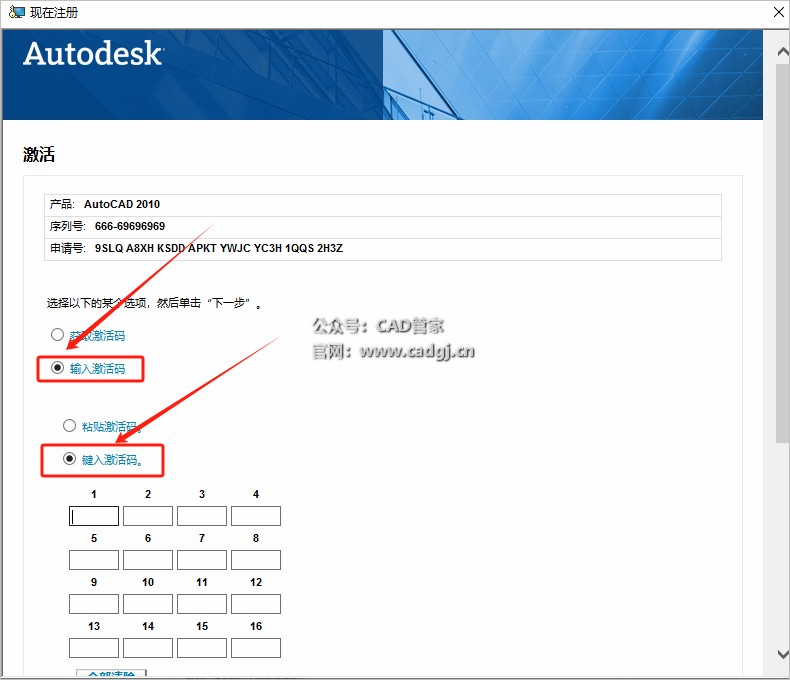Activate code entry field 15
Screen dimensions: 790x680
[202, 648]
